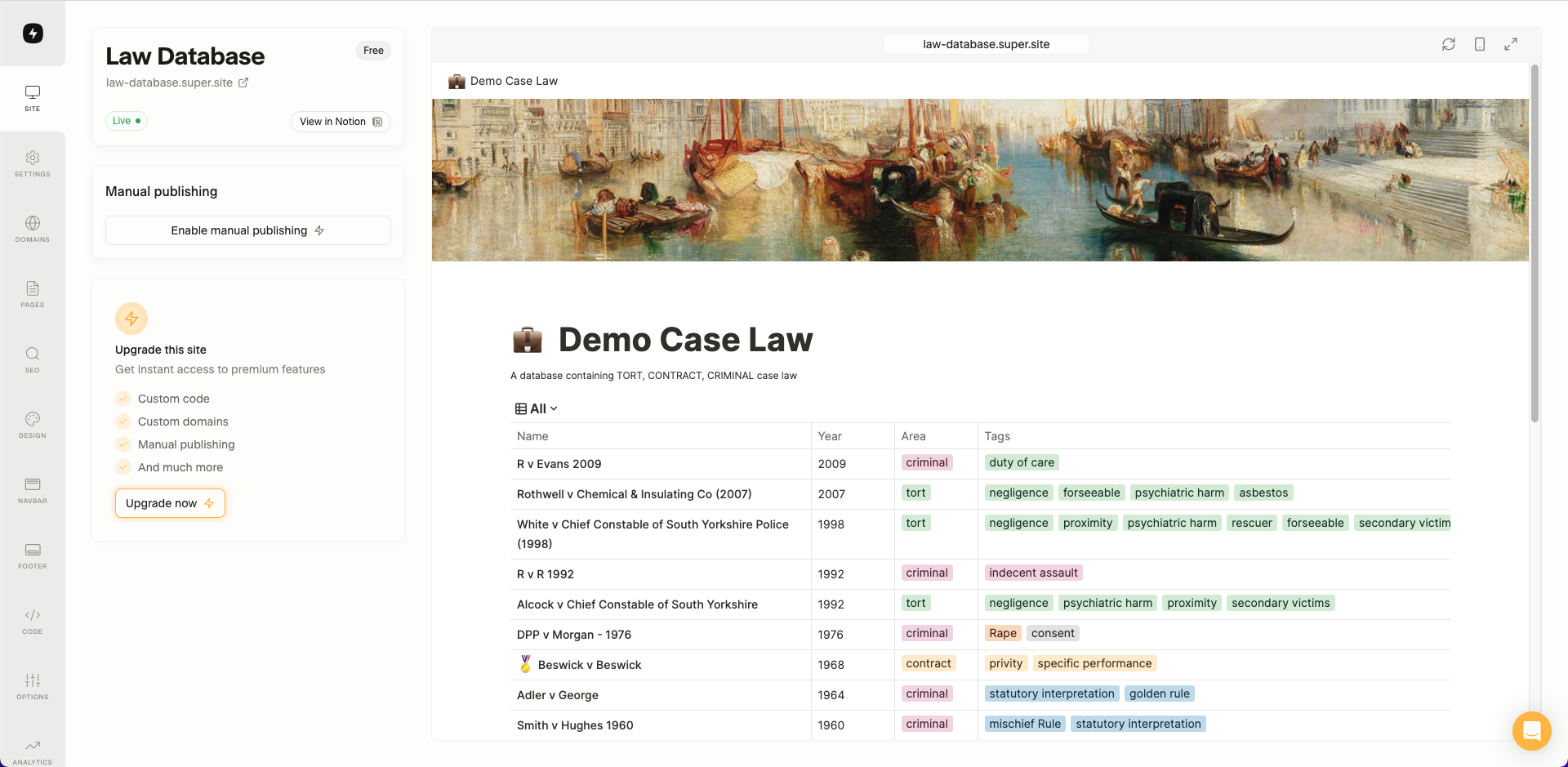Click the Free plan badge

tap(373, 51)
